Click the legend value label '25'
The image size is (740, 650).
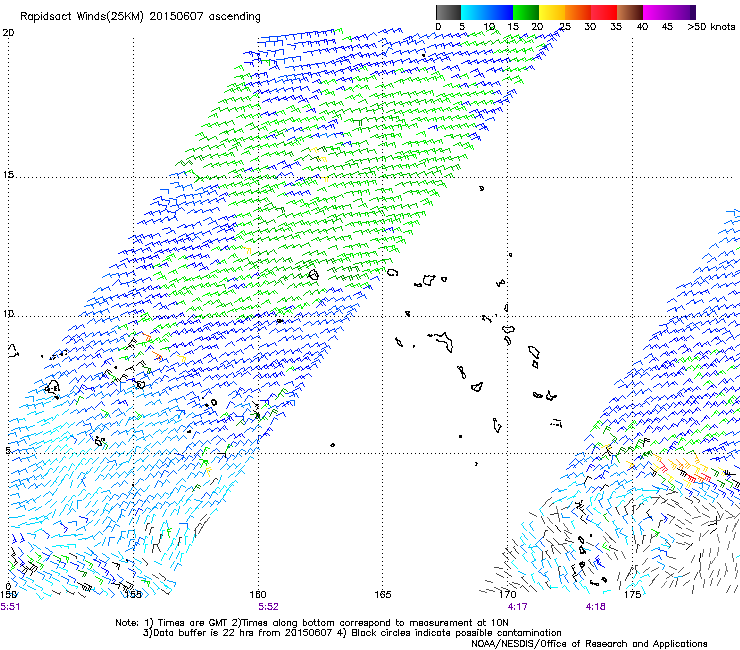click(x=565, y=27)
